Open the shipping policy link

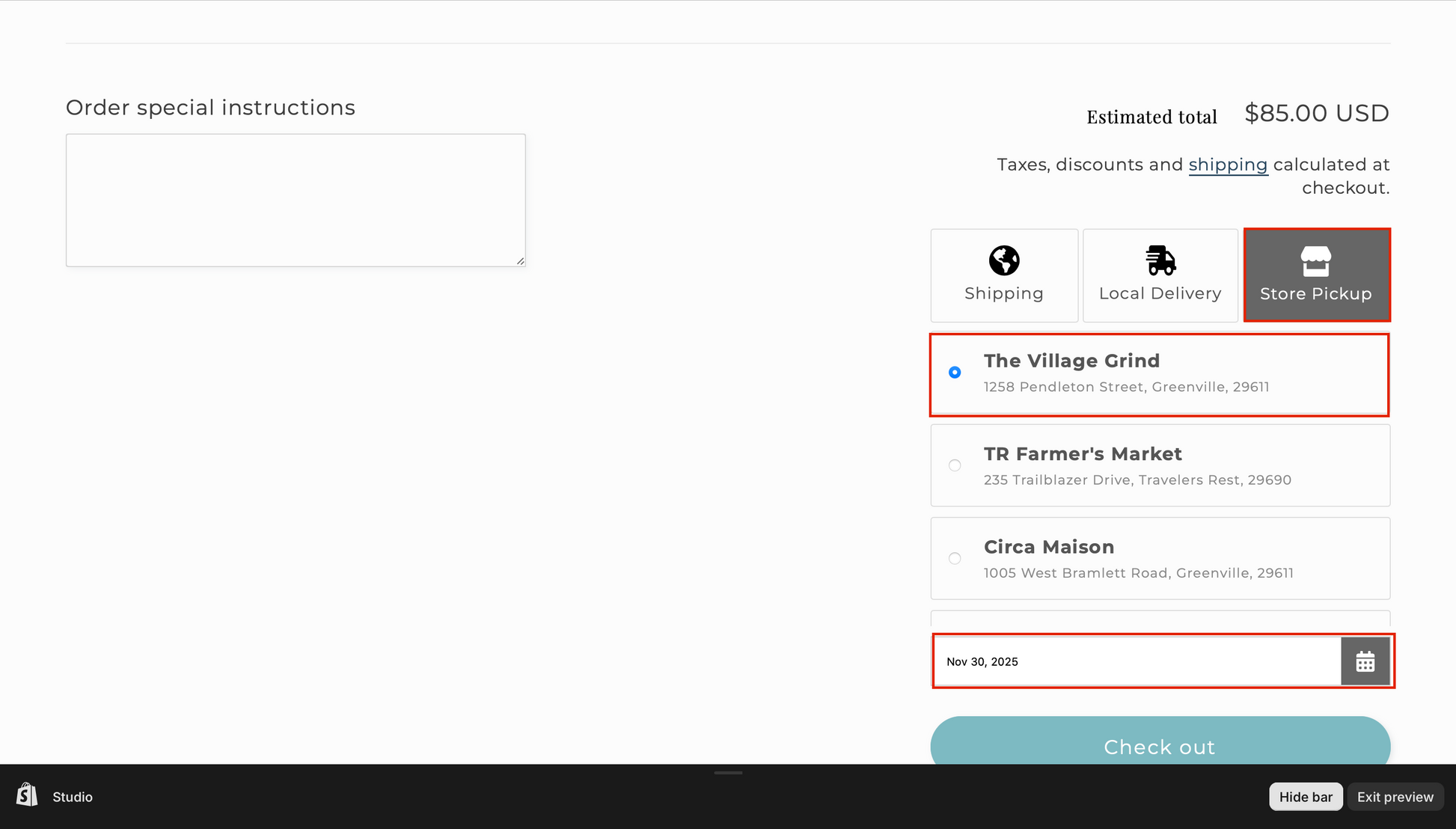[1228, 165]
